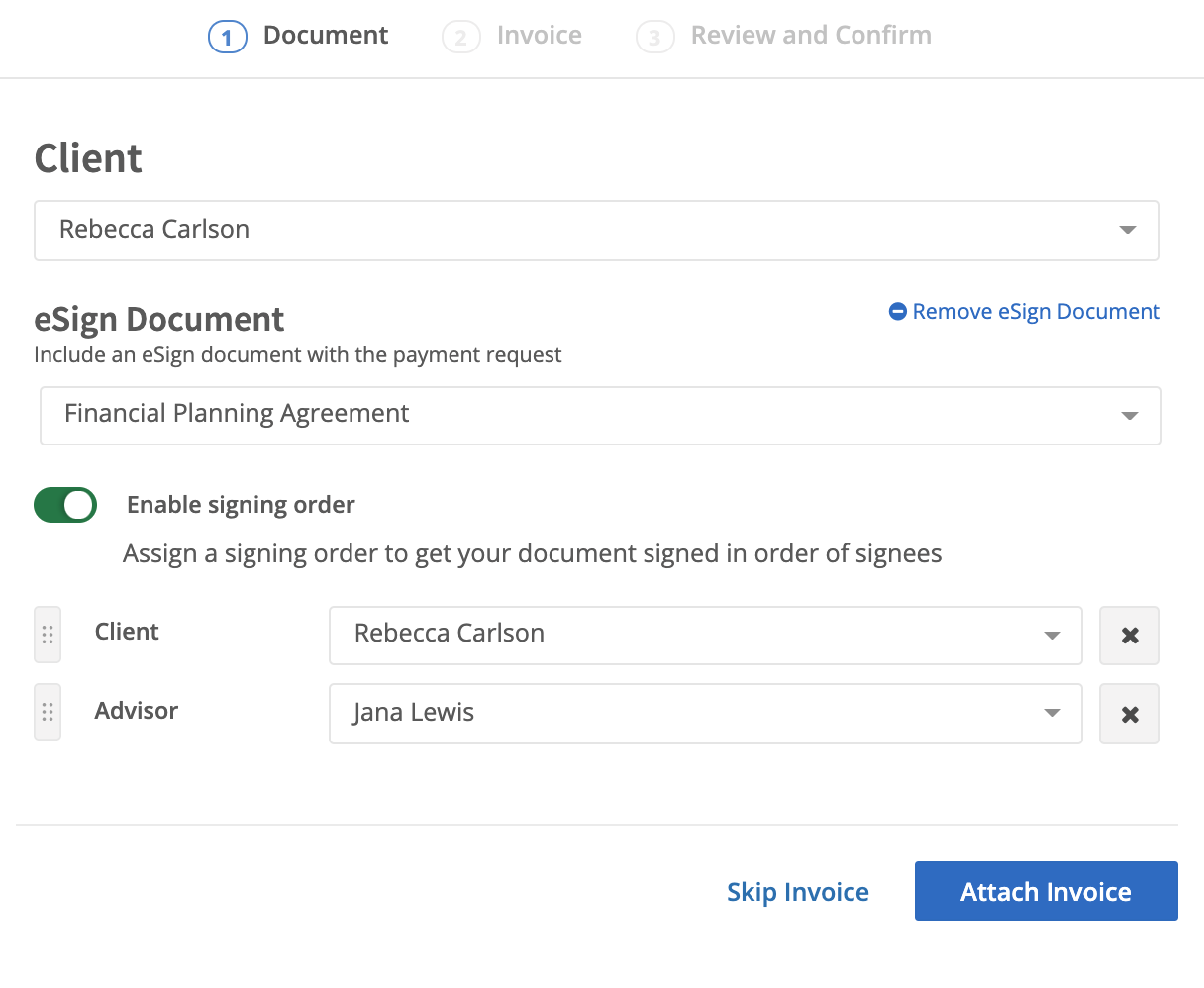Click the step 1 circle icon
Image resolution: width=1204 pixels, height=988 pixels.
(x=227, y=38)
